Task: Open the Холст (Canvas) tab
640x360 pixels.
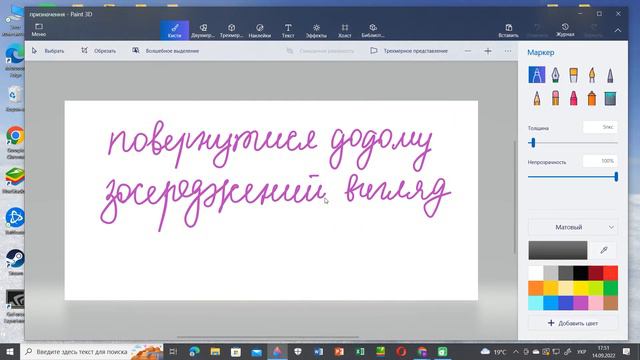Action: point(344,31)
